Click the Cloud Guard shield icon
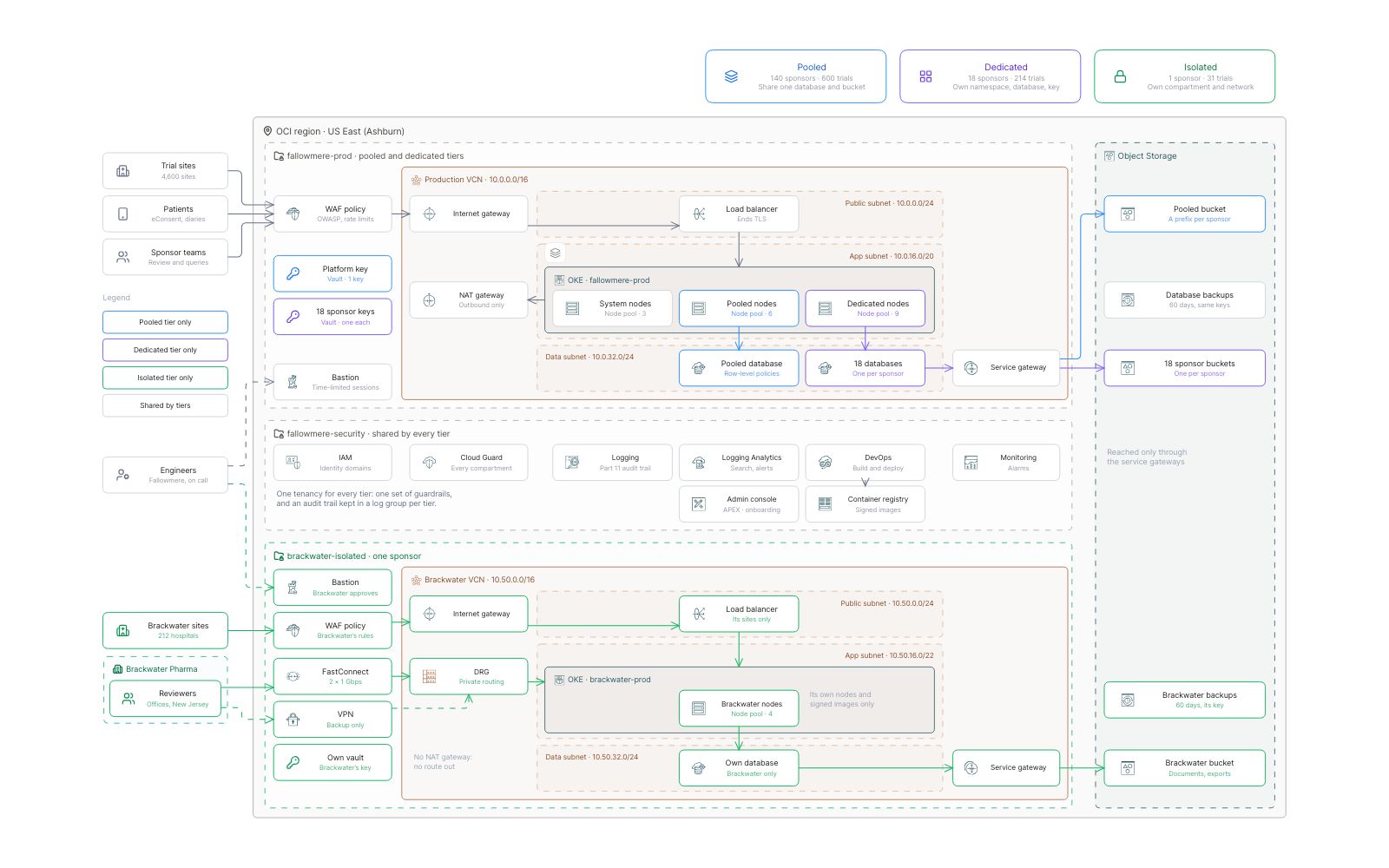The height and width of the screenshot is (868, 1389). click(429, 463)
